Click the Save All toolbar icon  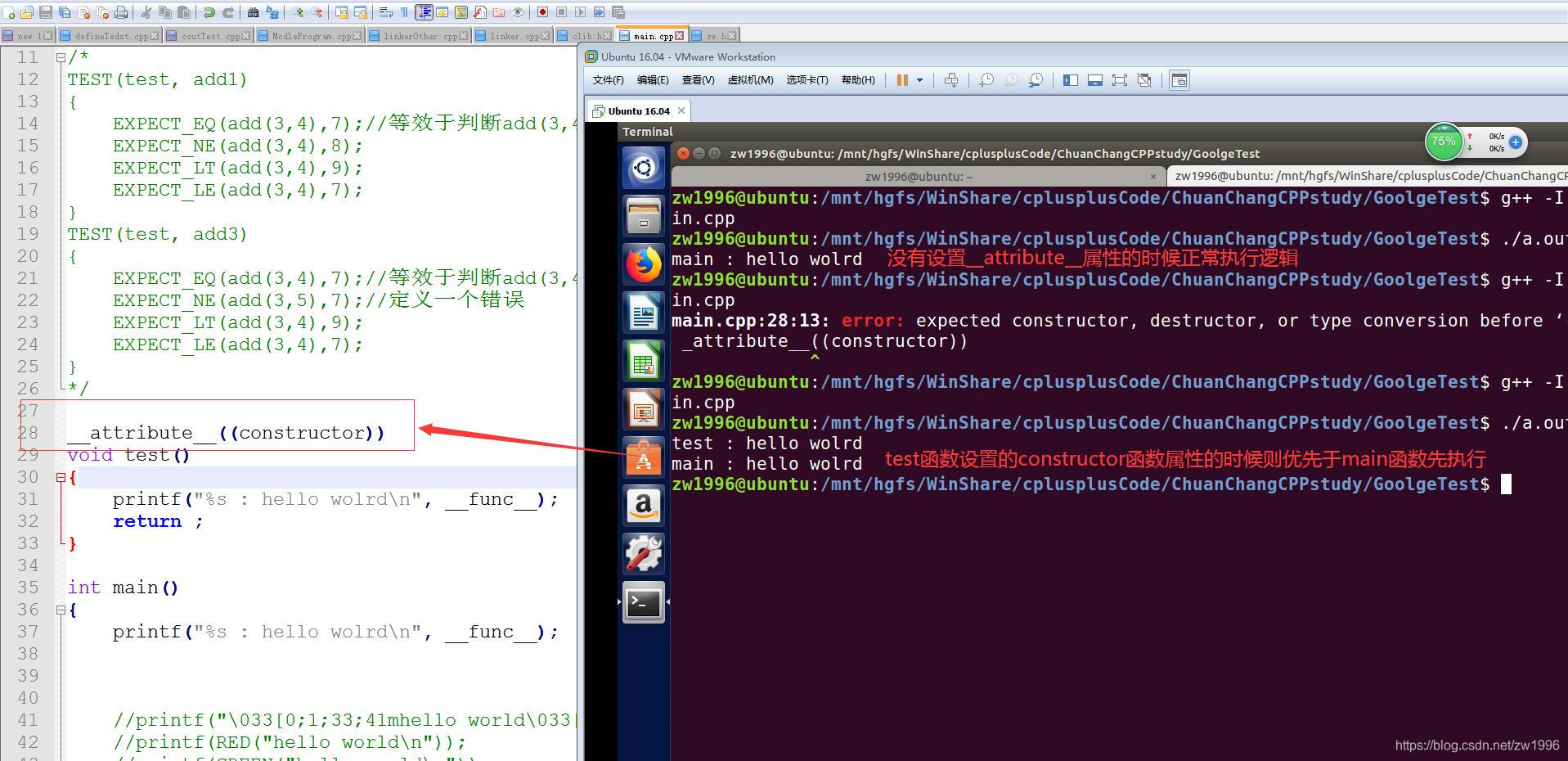tap(65, 12)
